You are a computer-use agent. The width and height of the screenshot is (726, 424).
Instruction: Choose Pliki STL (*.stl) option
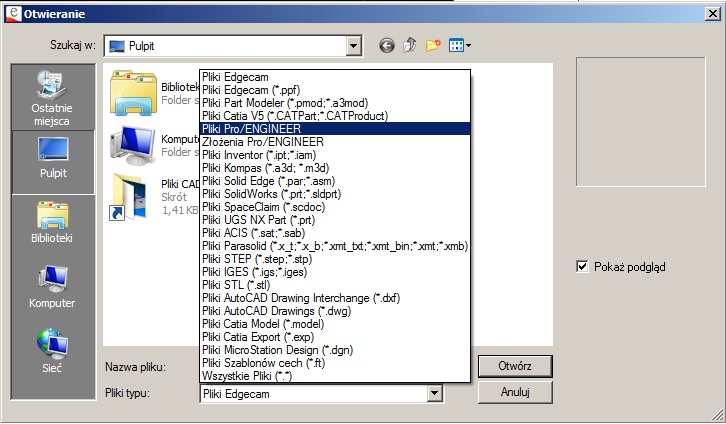(x=335, y=285)
